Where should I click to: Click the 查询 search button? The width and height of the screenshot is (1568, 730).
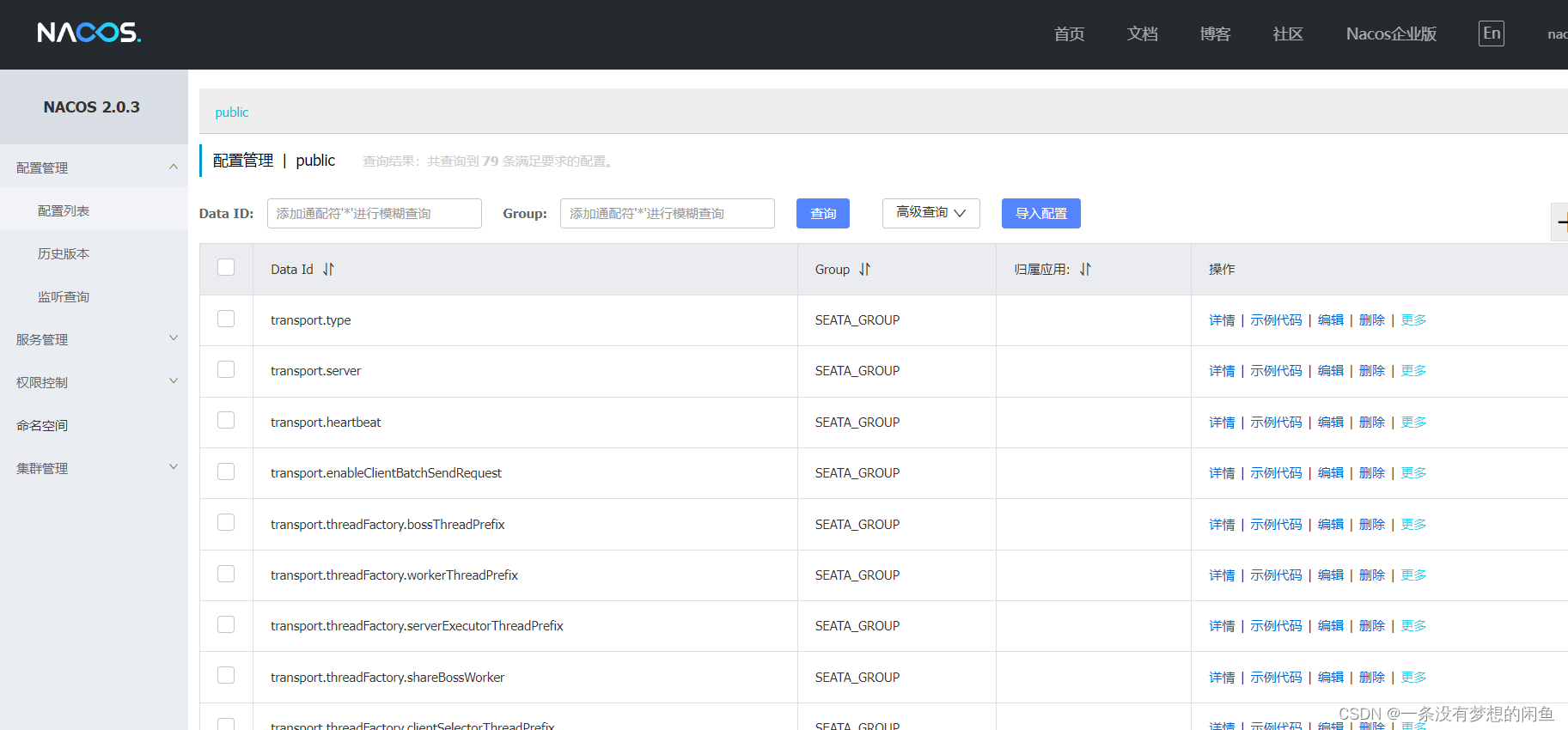[x=823, y=213]
